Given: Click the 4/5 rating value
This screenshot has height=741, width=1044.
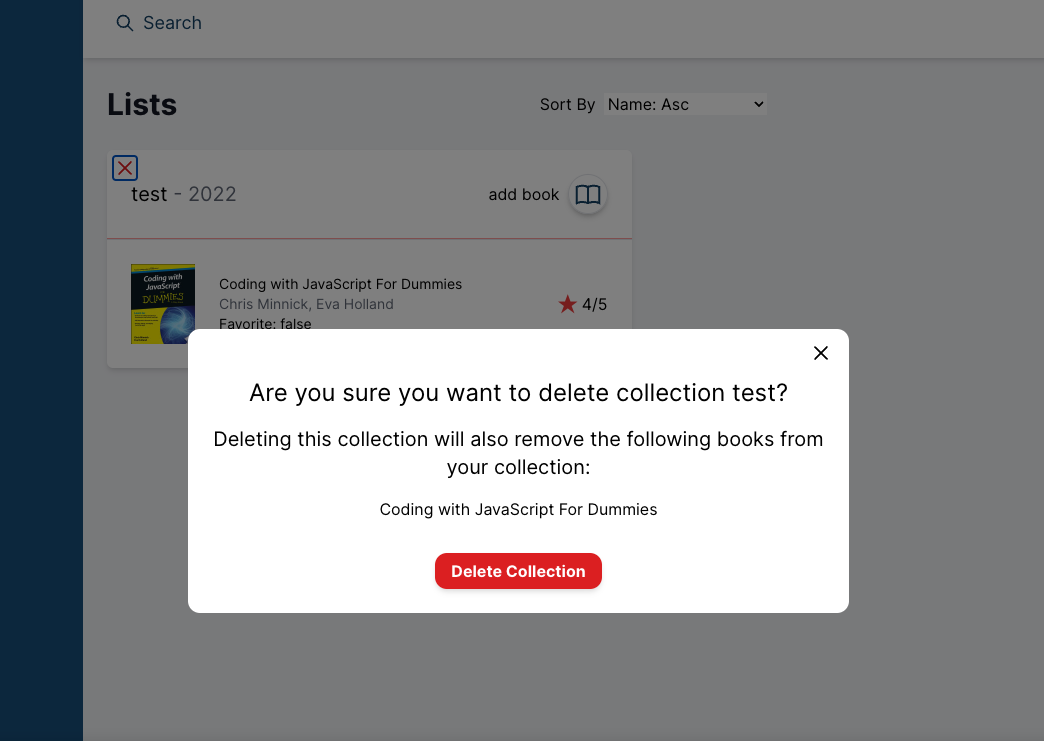Looking at the screenshot, I should point(594,304).
